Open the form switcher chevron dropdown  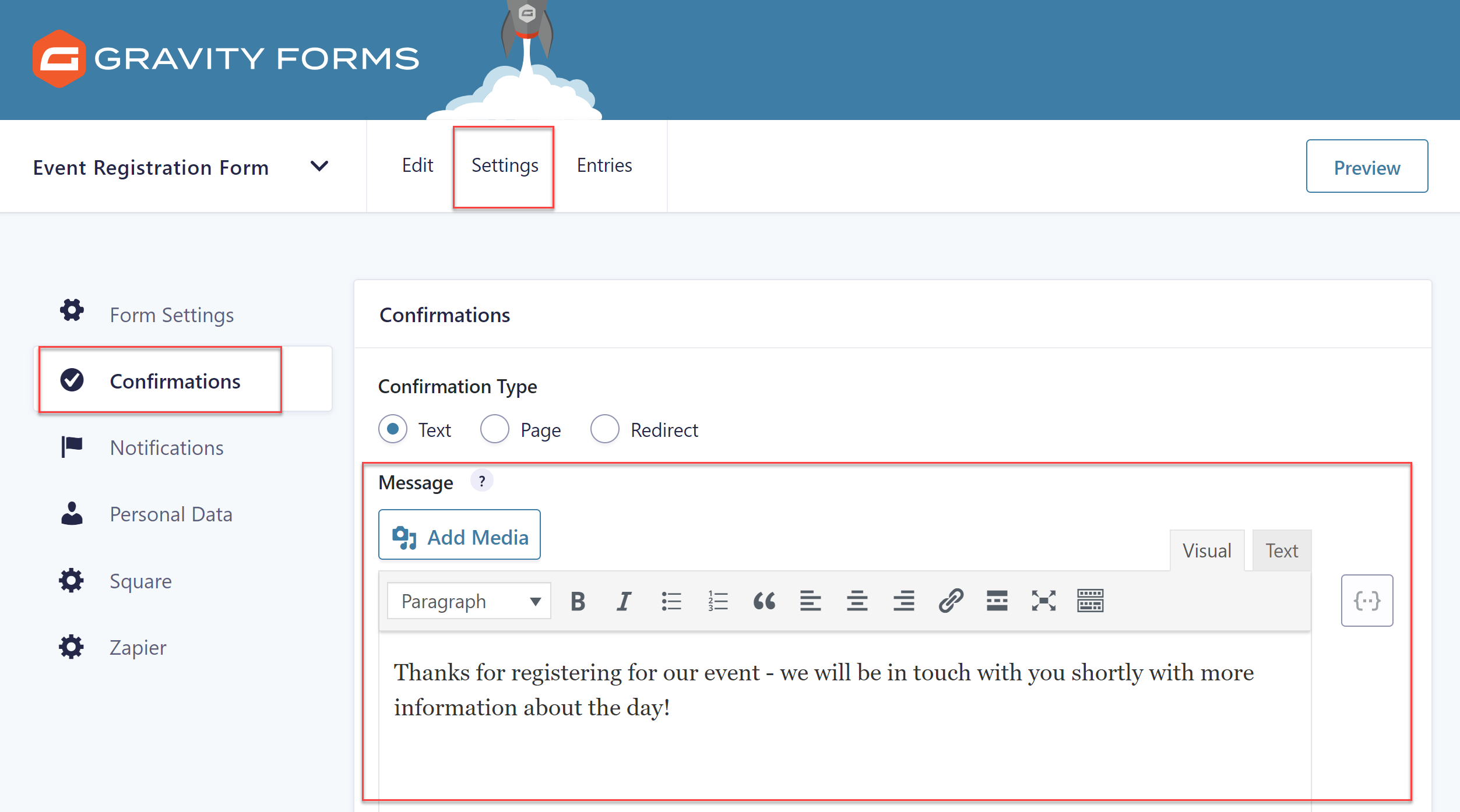click(x=319, y=167)
